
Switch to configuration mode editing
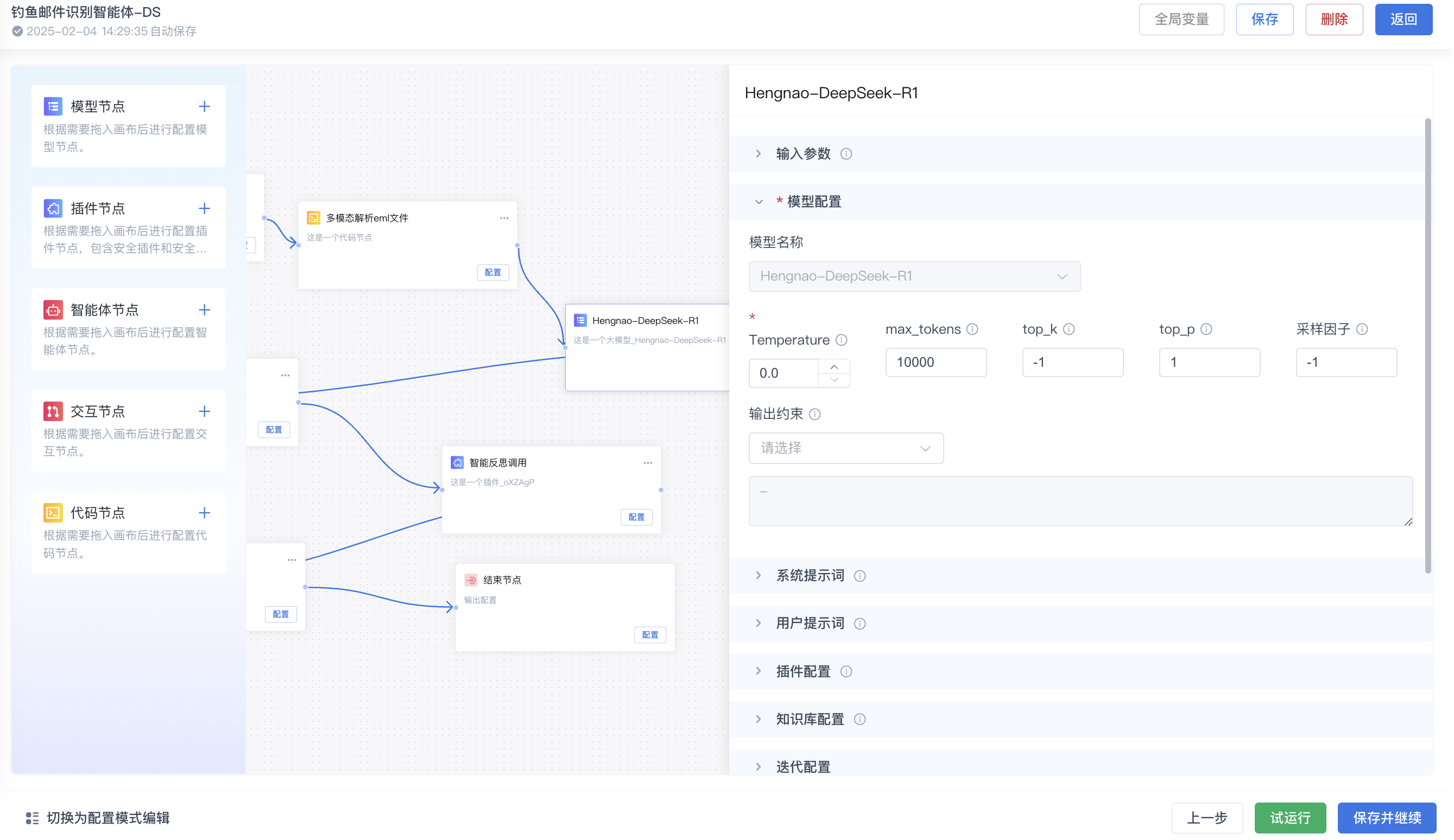108,818
